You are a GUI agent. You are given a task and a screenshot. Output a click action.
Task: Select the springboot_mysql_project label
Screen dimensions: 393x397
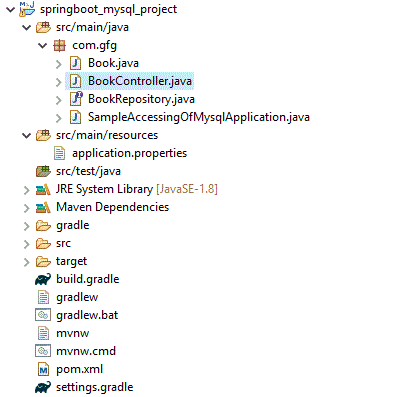[108, 9]
